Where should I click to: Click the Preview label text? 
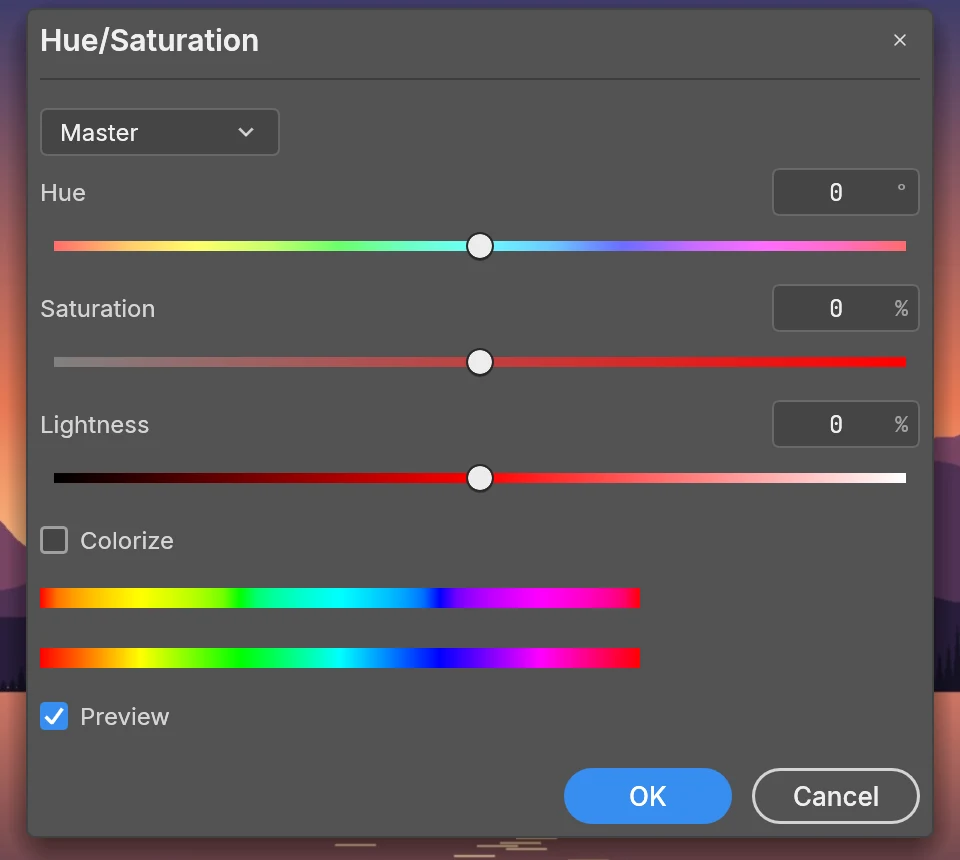[x=125, y=717]
